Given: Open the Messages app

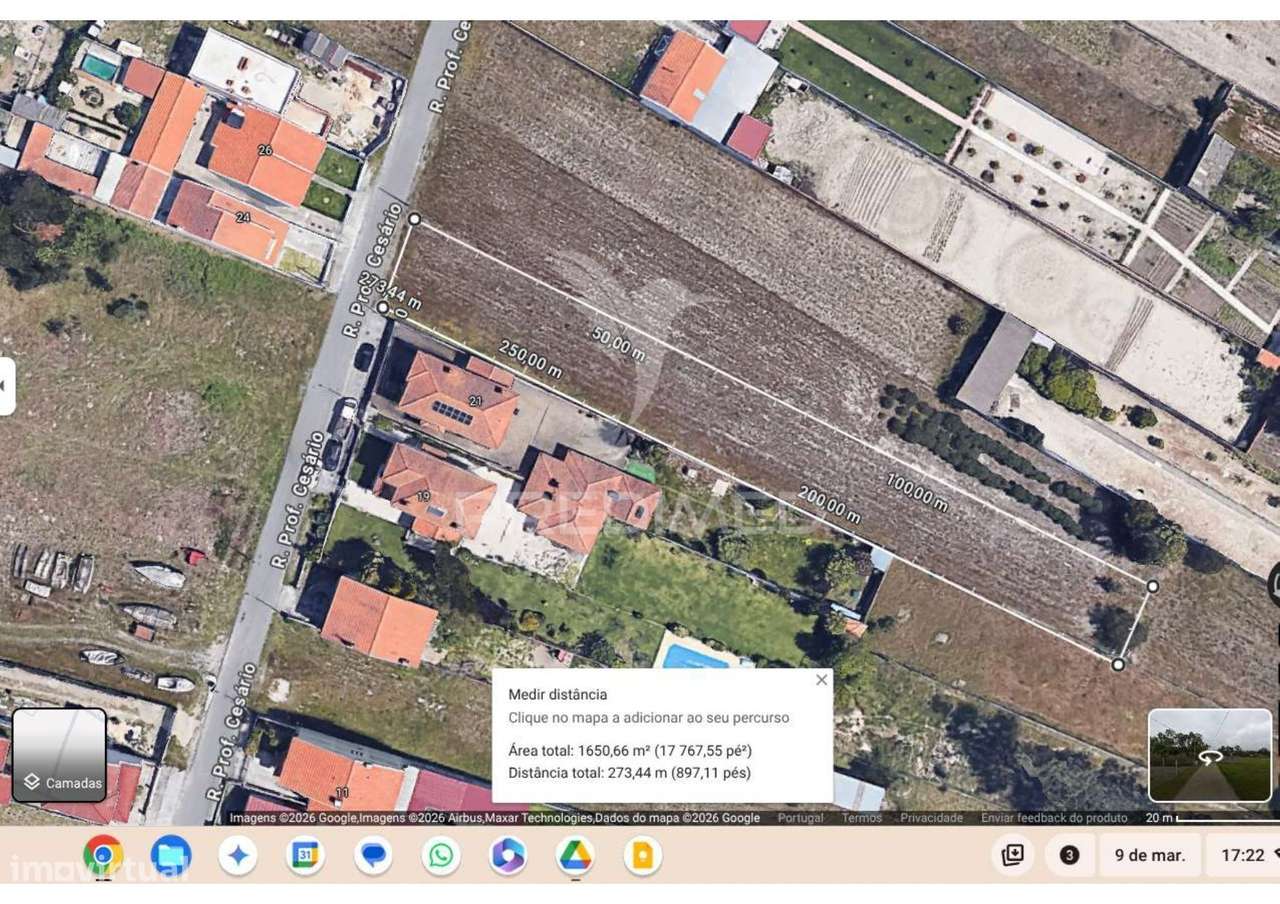Looking at the screenshot, I should 372,857.
